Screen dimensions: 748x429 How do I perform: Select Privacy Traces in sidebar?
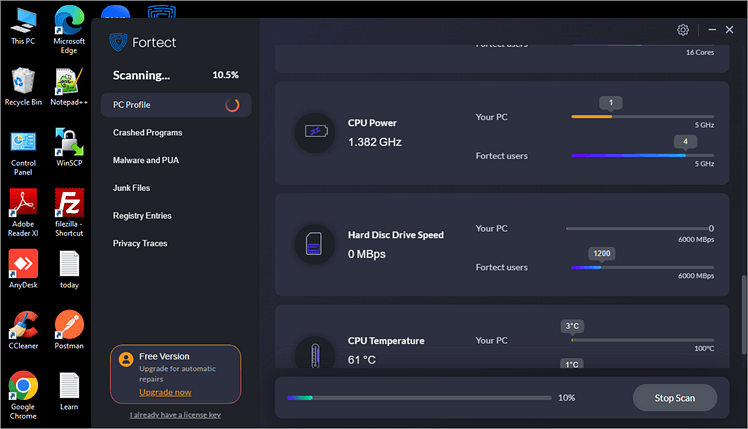pyautogui.click(x=140, y=243)
